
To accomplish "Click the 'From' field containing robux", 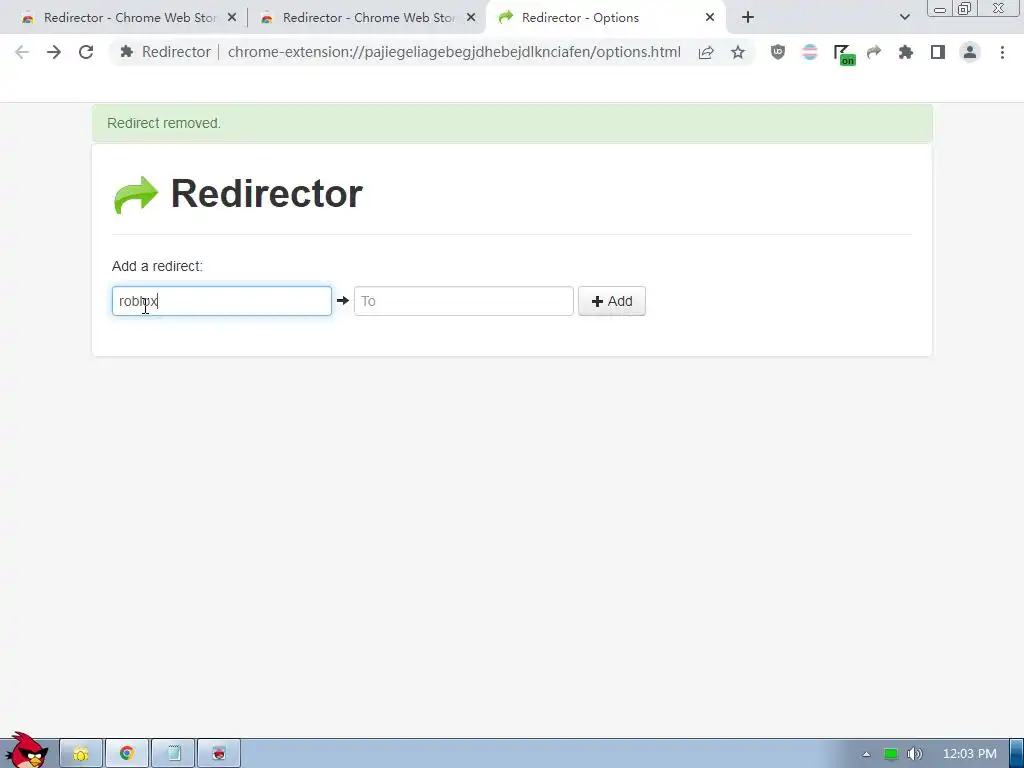I will 221,301.
